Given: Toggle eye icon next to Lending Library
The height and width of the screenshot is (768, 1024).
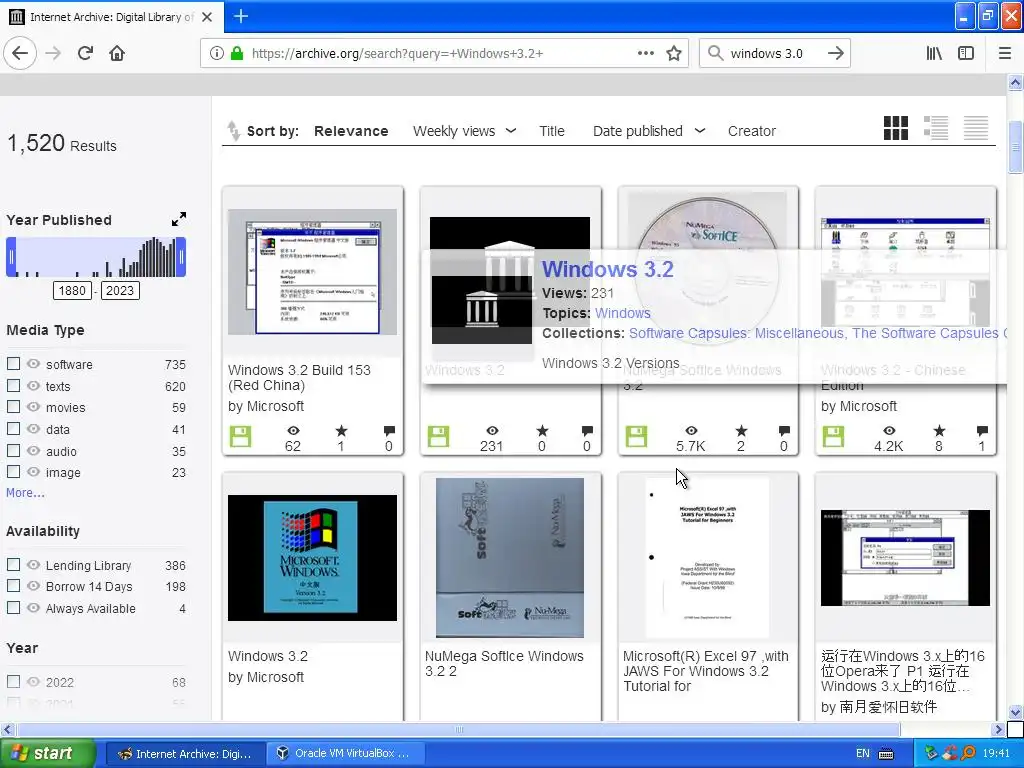Looking at the screenshot, I should point(33,565).
